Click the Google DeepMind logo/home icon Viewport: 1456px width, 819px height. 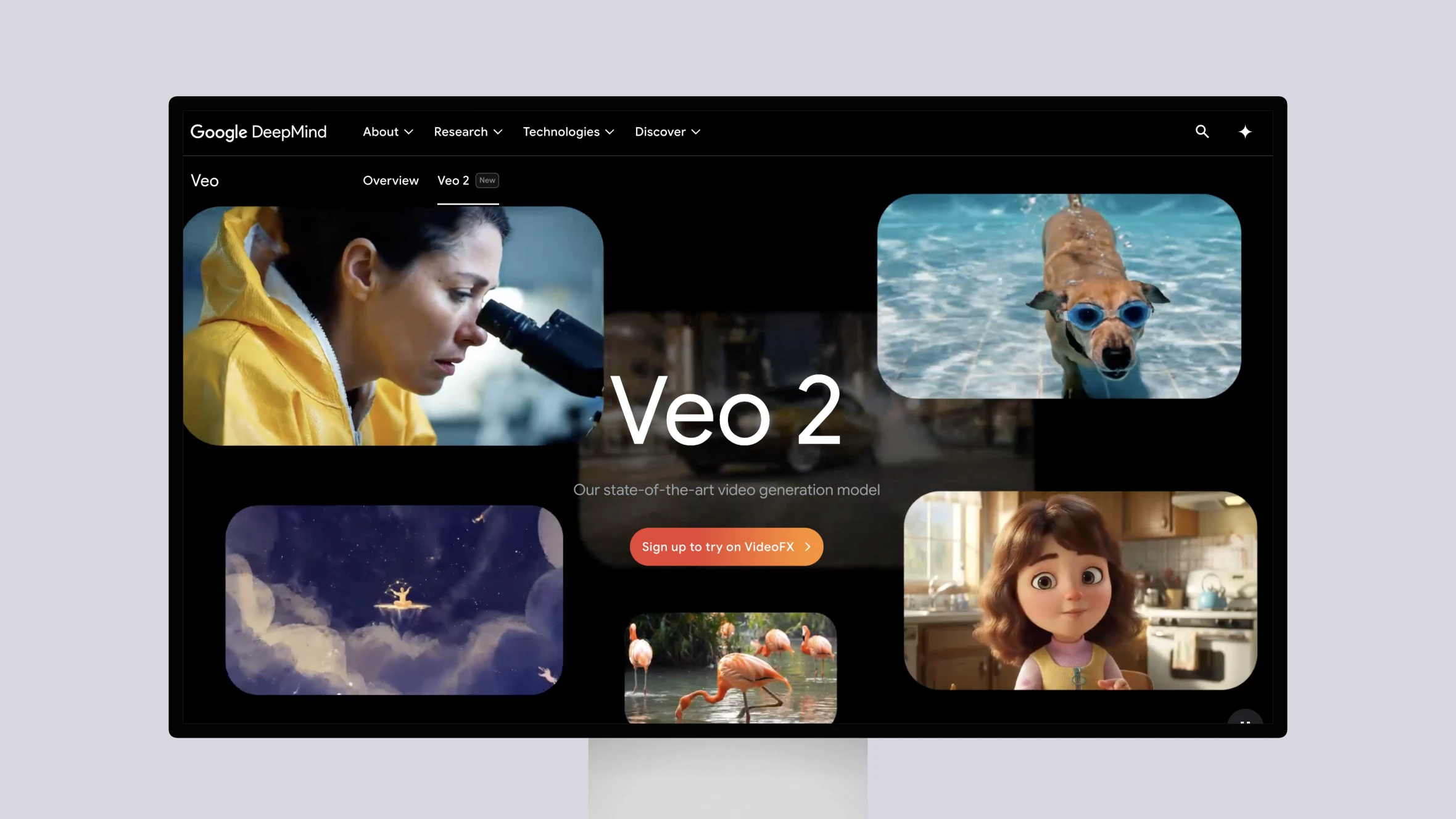[259, 132]
